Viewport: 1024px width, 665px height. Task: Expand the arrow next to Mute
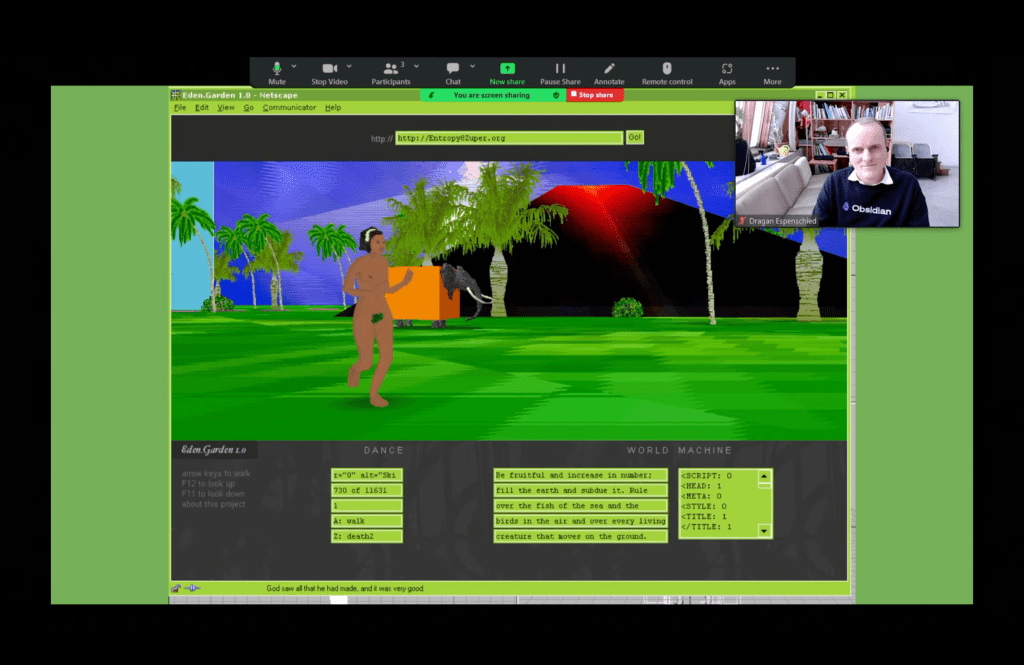[296, 66]
